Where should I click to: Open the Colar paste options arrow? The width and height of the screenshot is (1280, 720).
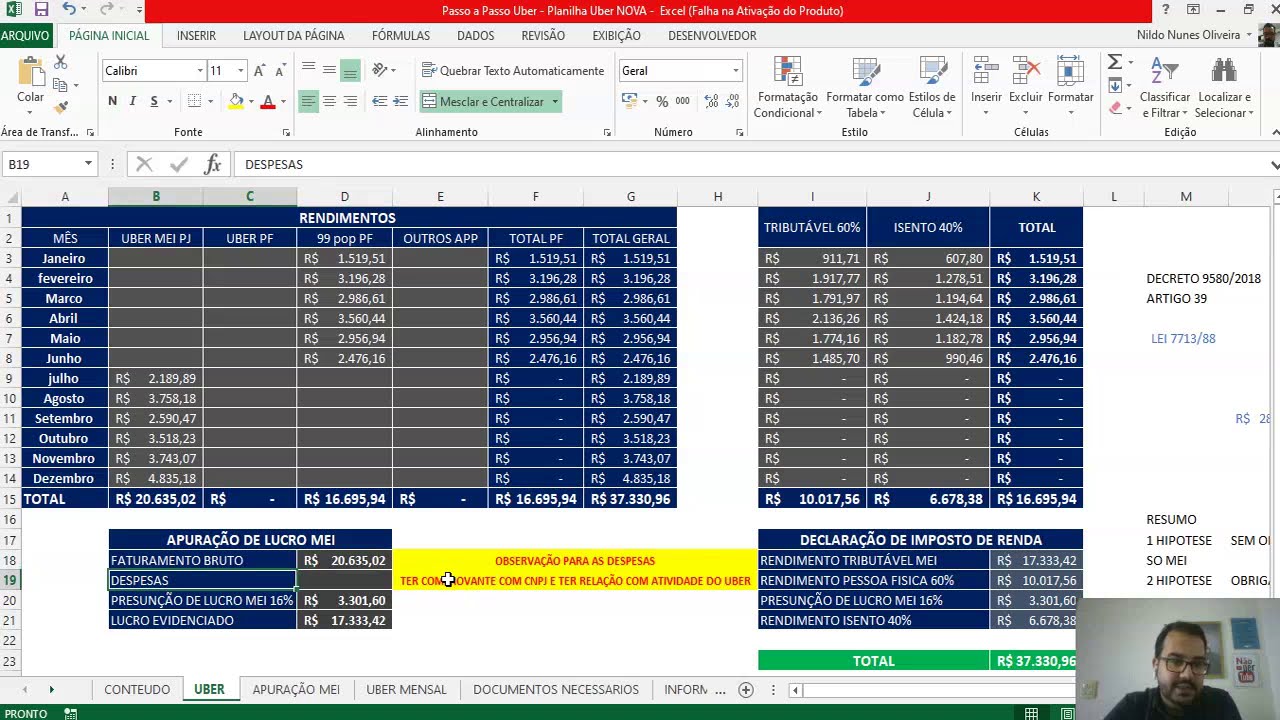tap(30, 113)
